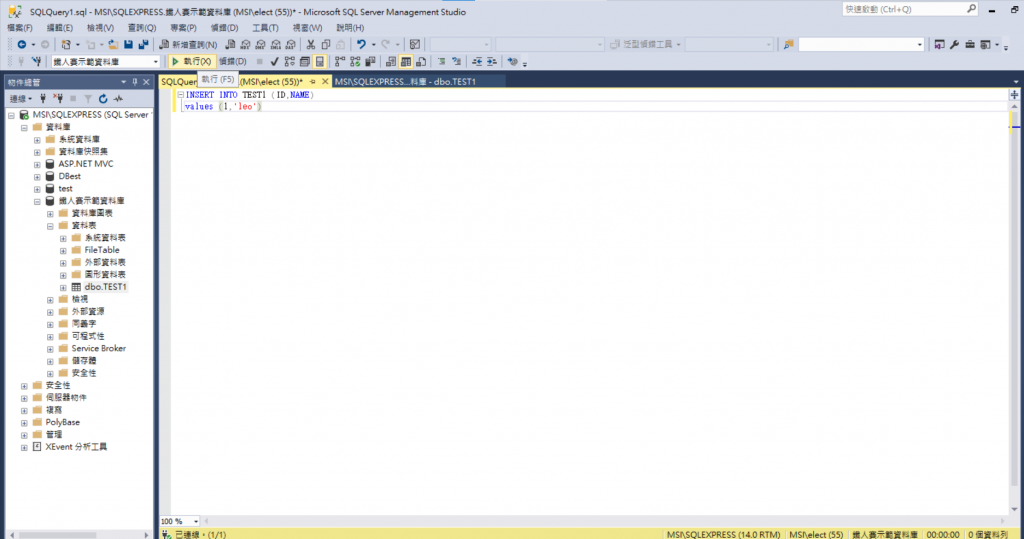
Task: Click the Database Engine Query icon
Action: click(231, 44)
